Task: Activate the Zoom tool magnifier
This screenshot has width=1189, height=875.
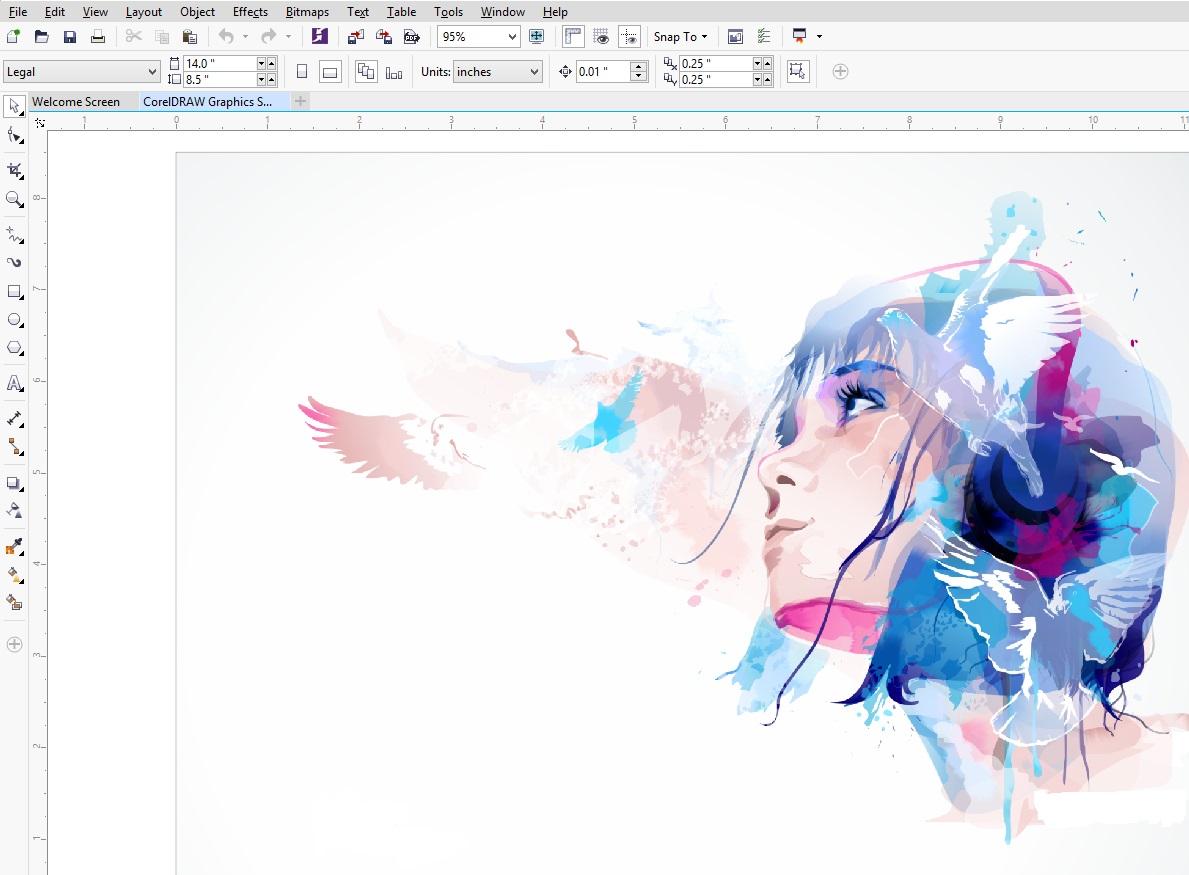Action: [x=14, y=199]
